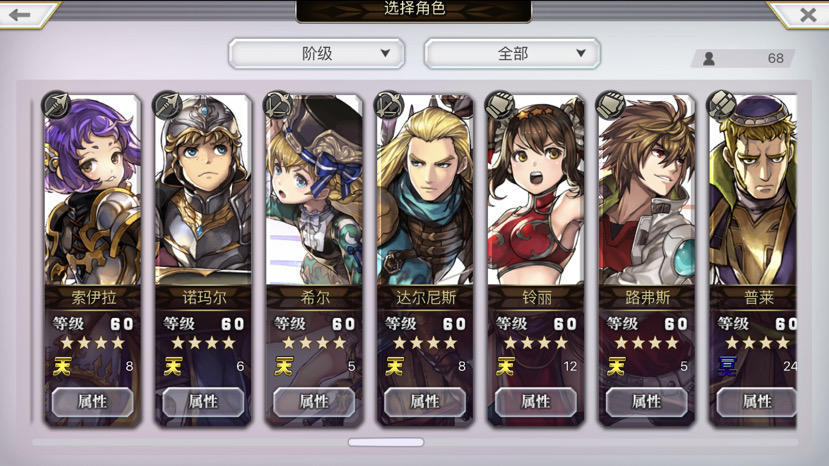Select the 达尔尼斯 character portrait
Image resolution: width=829 pixels, height=466 pixels.
coord(425,190)
